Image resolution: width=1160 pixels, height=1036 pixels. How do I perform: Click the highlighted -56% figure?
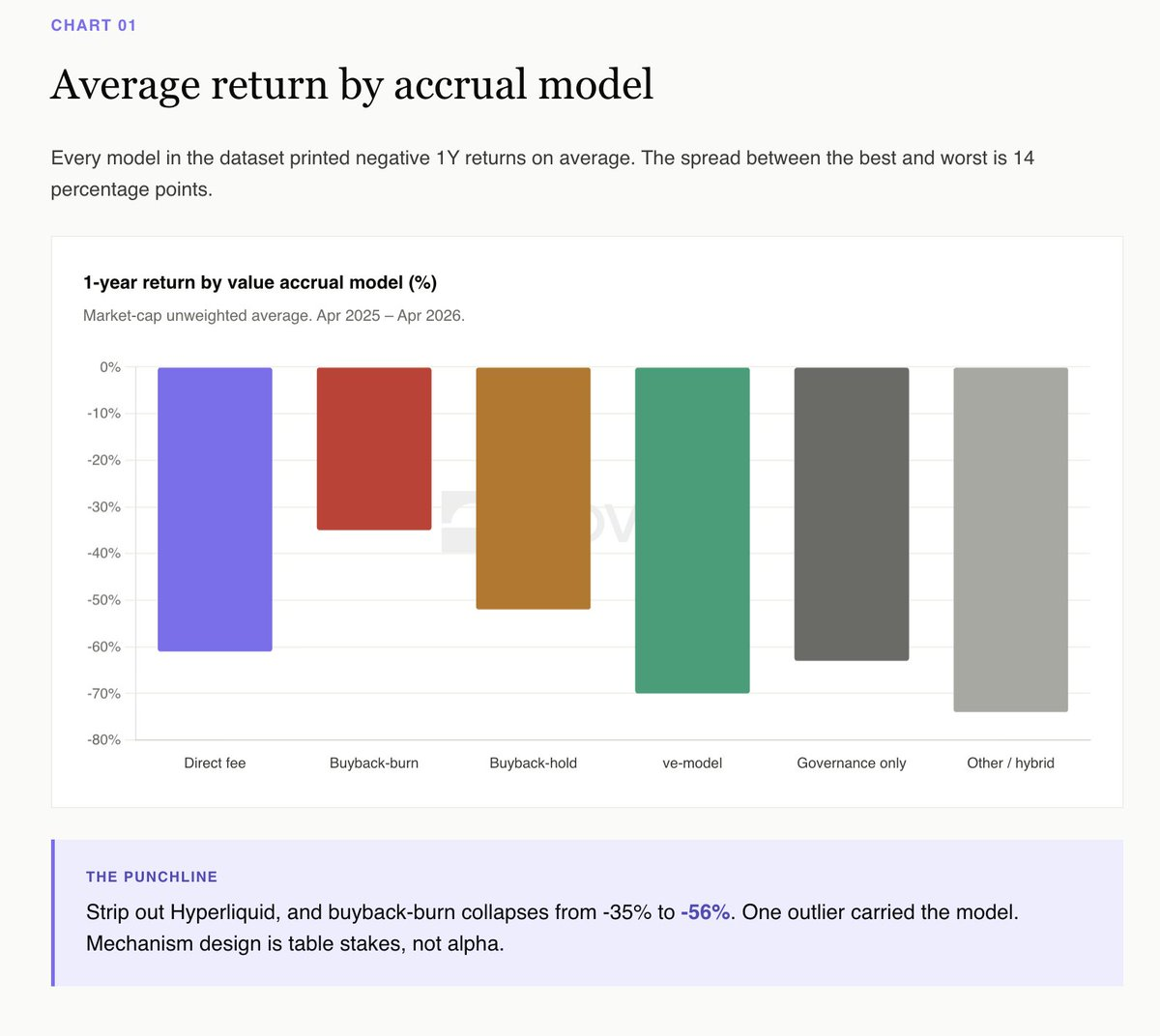(x=705, y=912)
